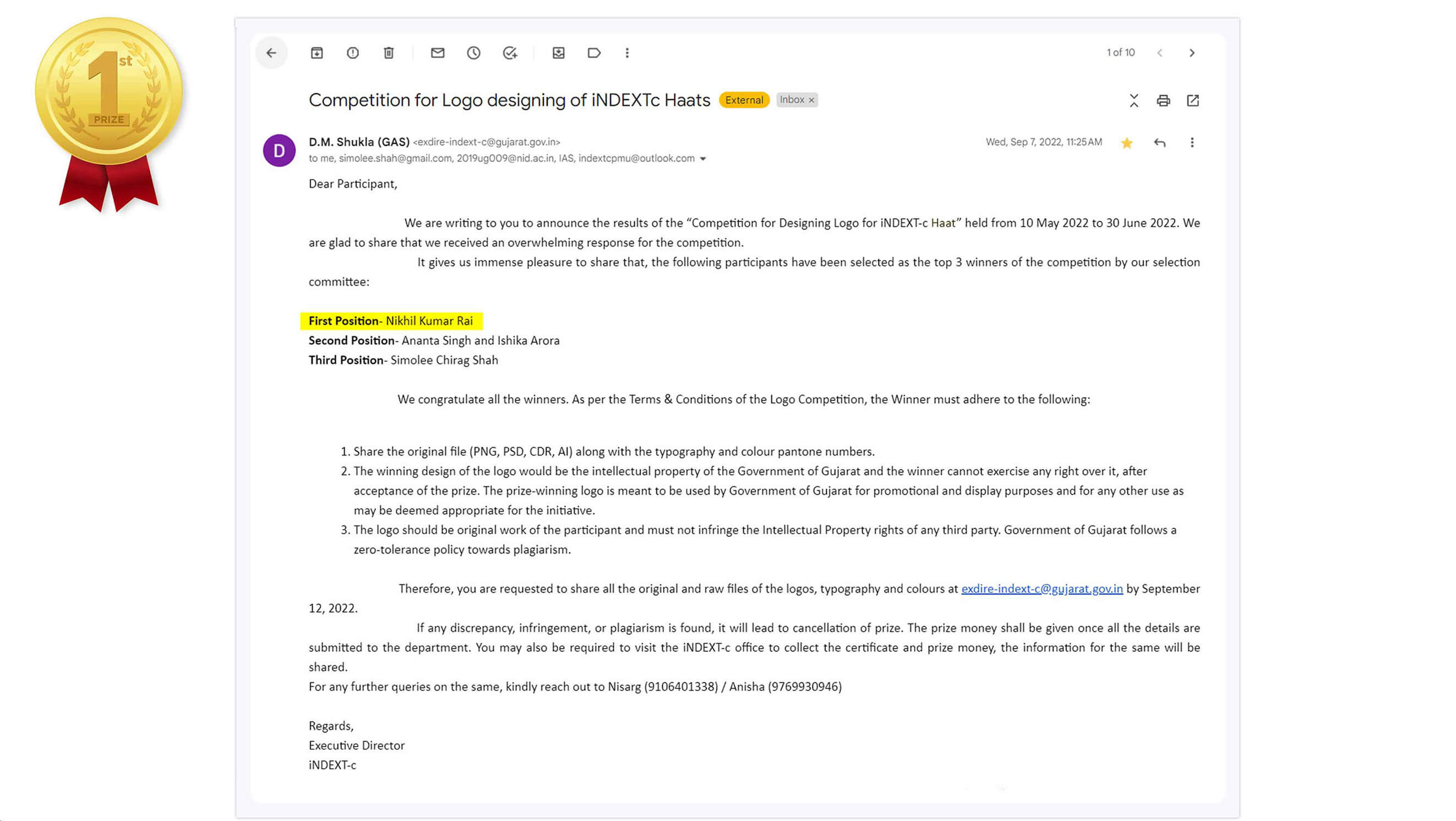Snooze the email with clock icon
The height and width of the screenshot is (821, 1456).
[x=473, y=52]
